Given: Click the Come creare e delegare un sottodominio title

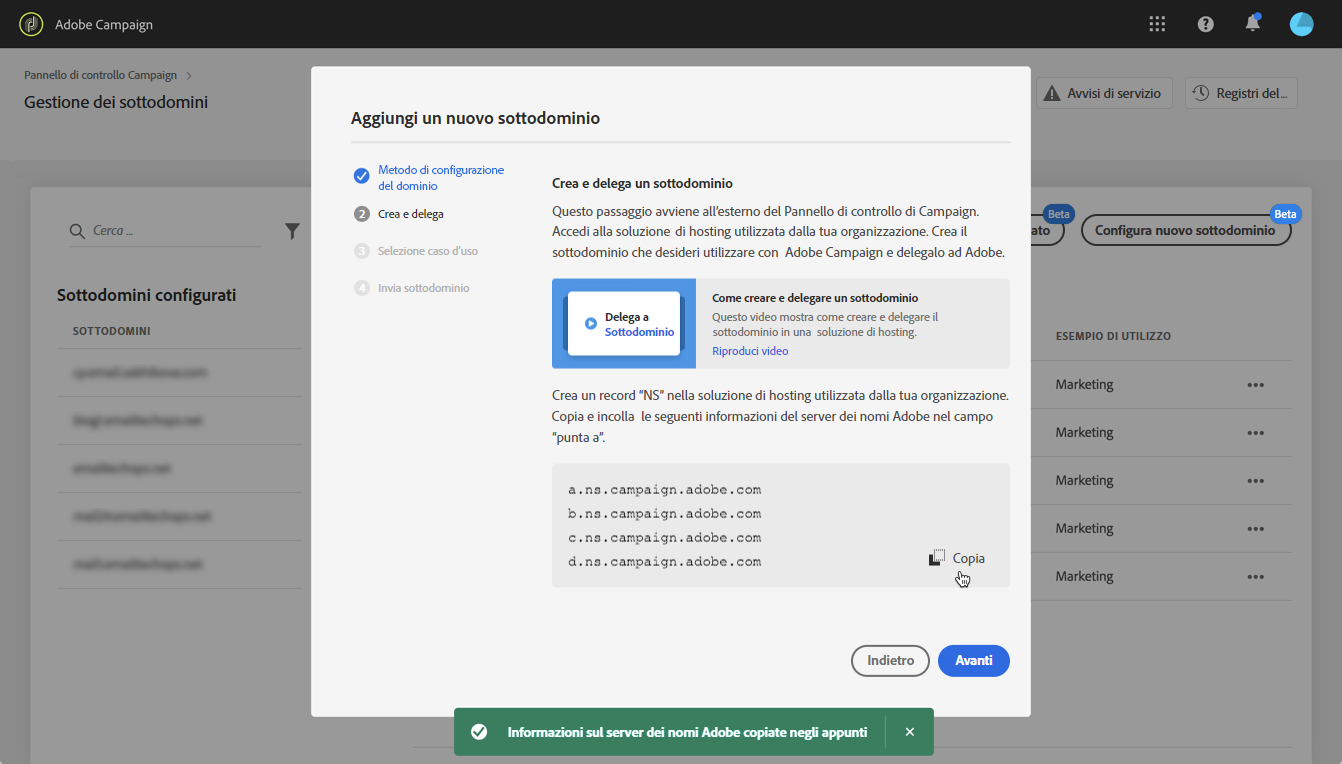Looking at the screenshot, I should tap(815, 298).
